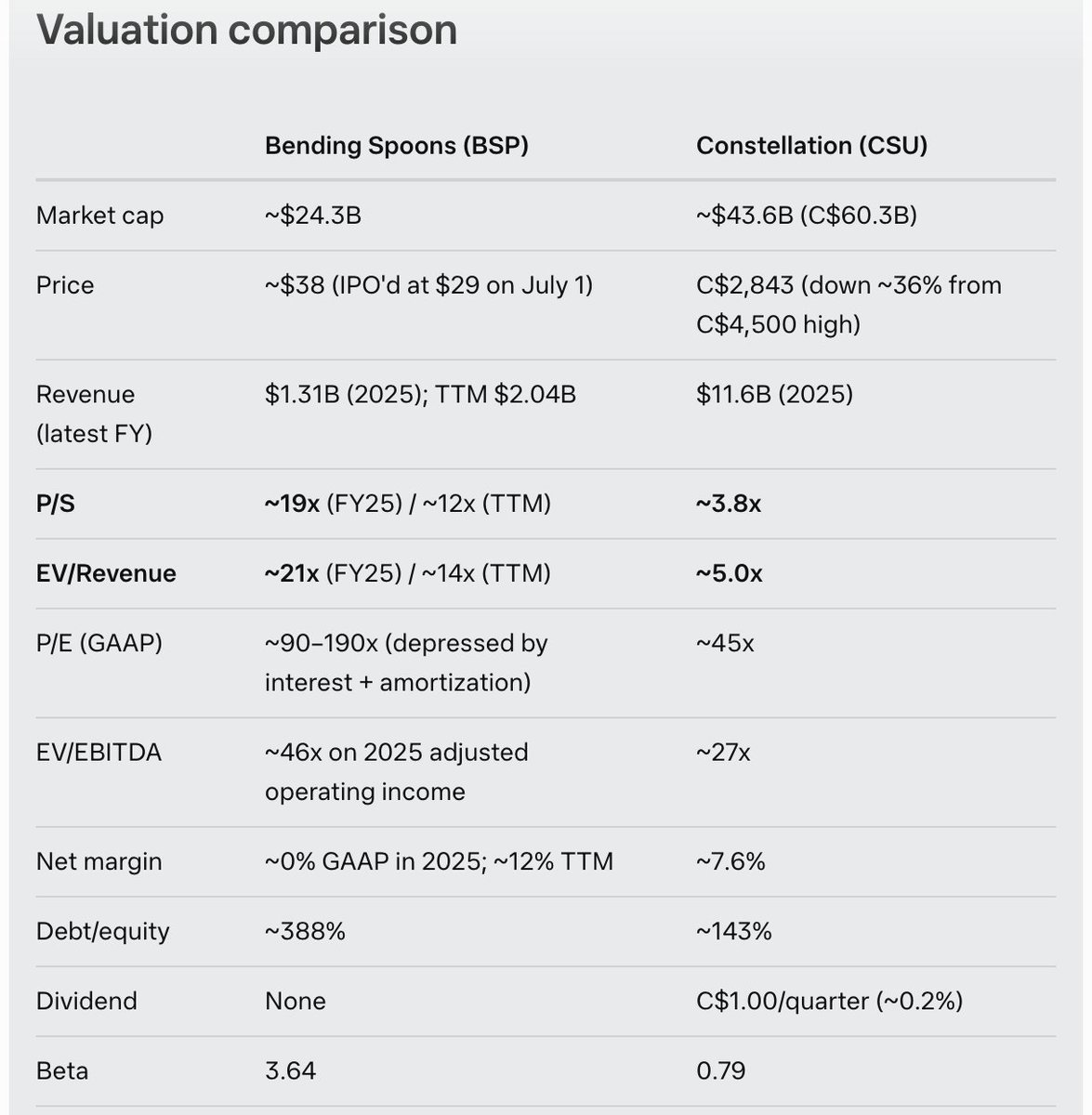
Task: Click the ~$43.6B (C$60.3B) cell
Action: [x=807, y=216]
